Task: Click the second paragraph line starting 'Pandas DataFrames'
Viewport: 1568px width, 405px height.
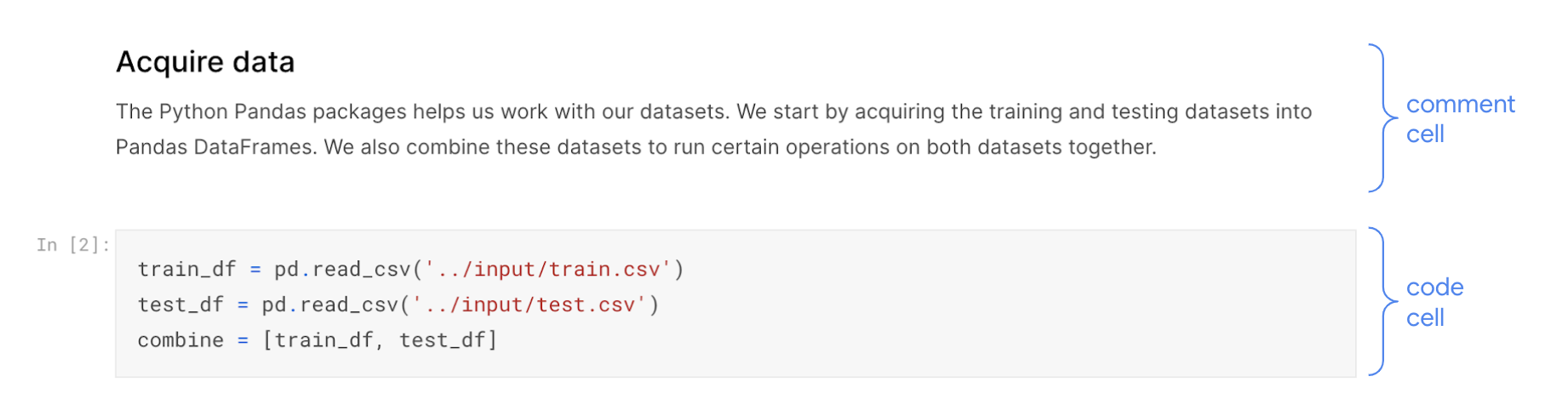Action: coord(636,147)
